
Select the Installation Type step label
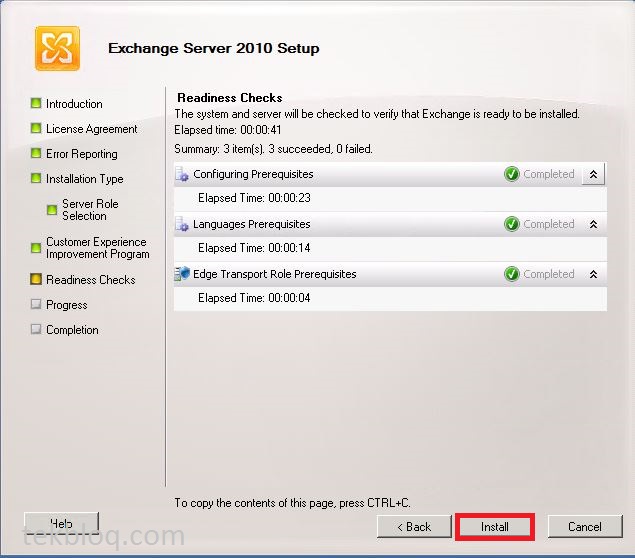pyautogui.click(x=85, y=179)
